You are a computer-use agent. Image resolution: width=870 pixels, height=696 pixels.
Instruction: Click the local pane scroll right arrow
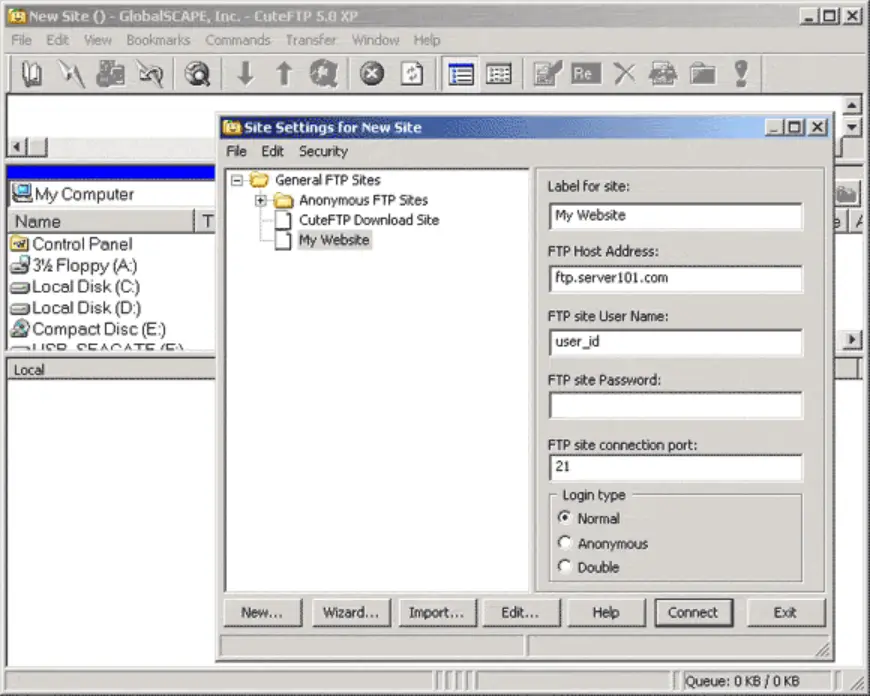click(852, 340)
